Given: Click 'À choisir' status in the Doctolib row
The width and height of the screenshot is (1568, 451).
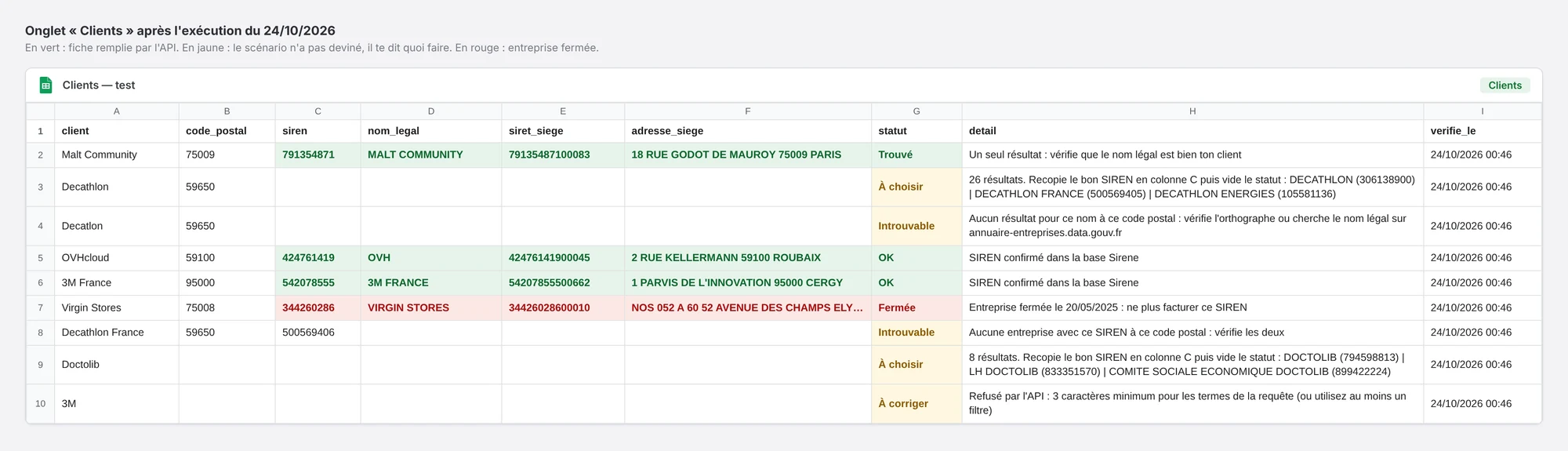Looking at the screenshot, I should (x=916, y=365).
